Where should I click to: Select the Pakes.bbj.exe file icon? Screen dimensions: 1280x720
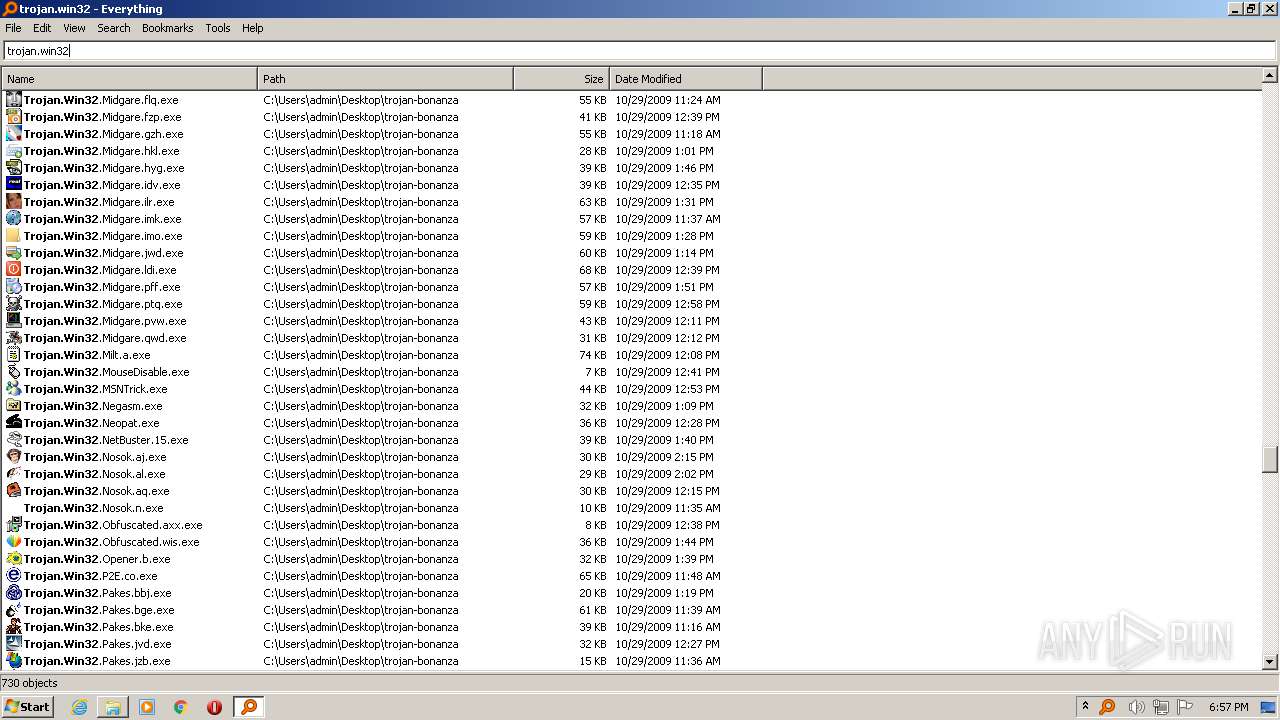point(14,593)
